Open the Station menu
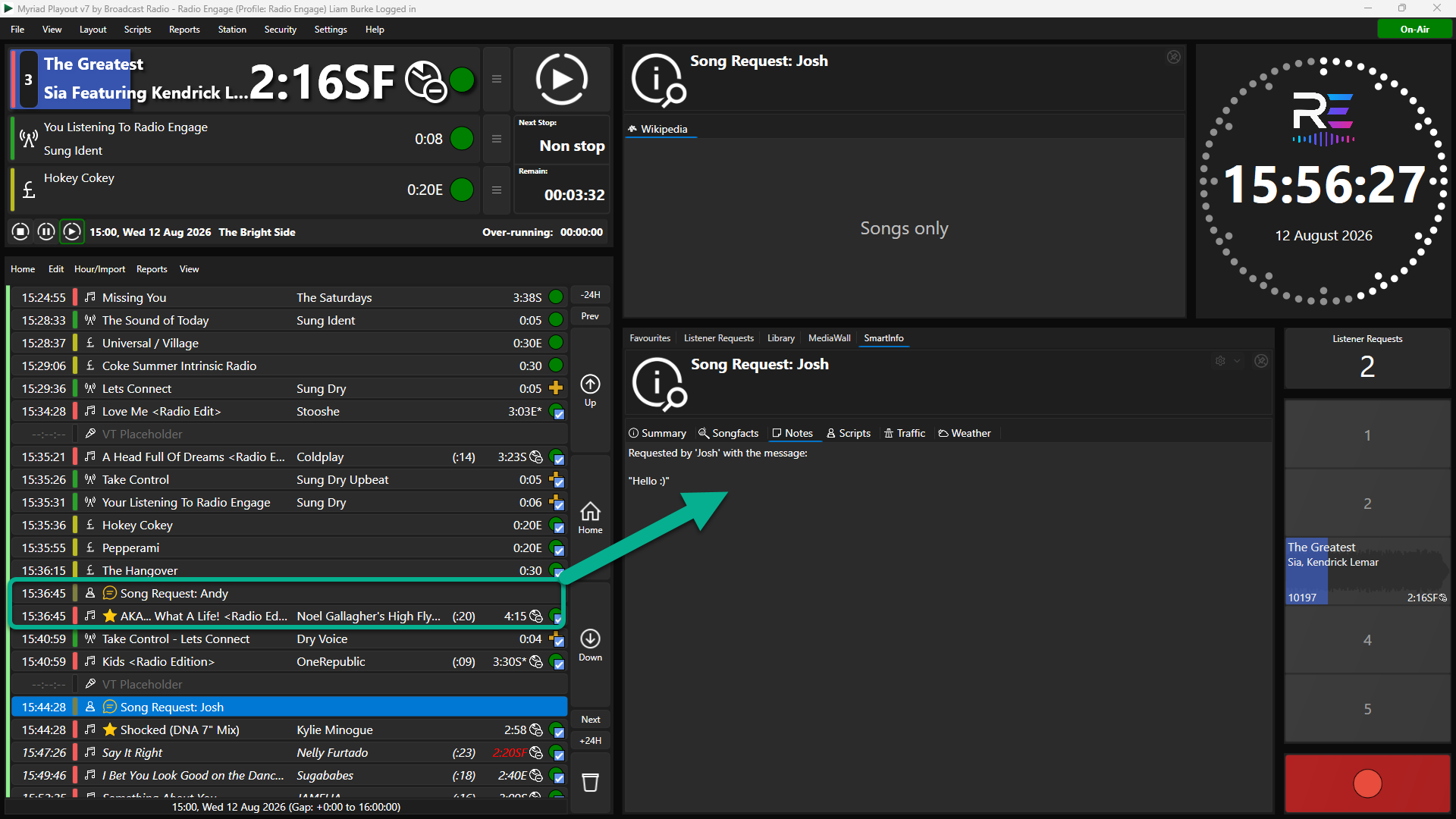Screen dimensions: 1456x819 tap(232, 30)
